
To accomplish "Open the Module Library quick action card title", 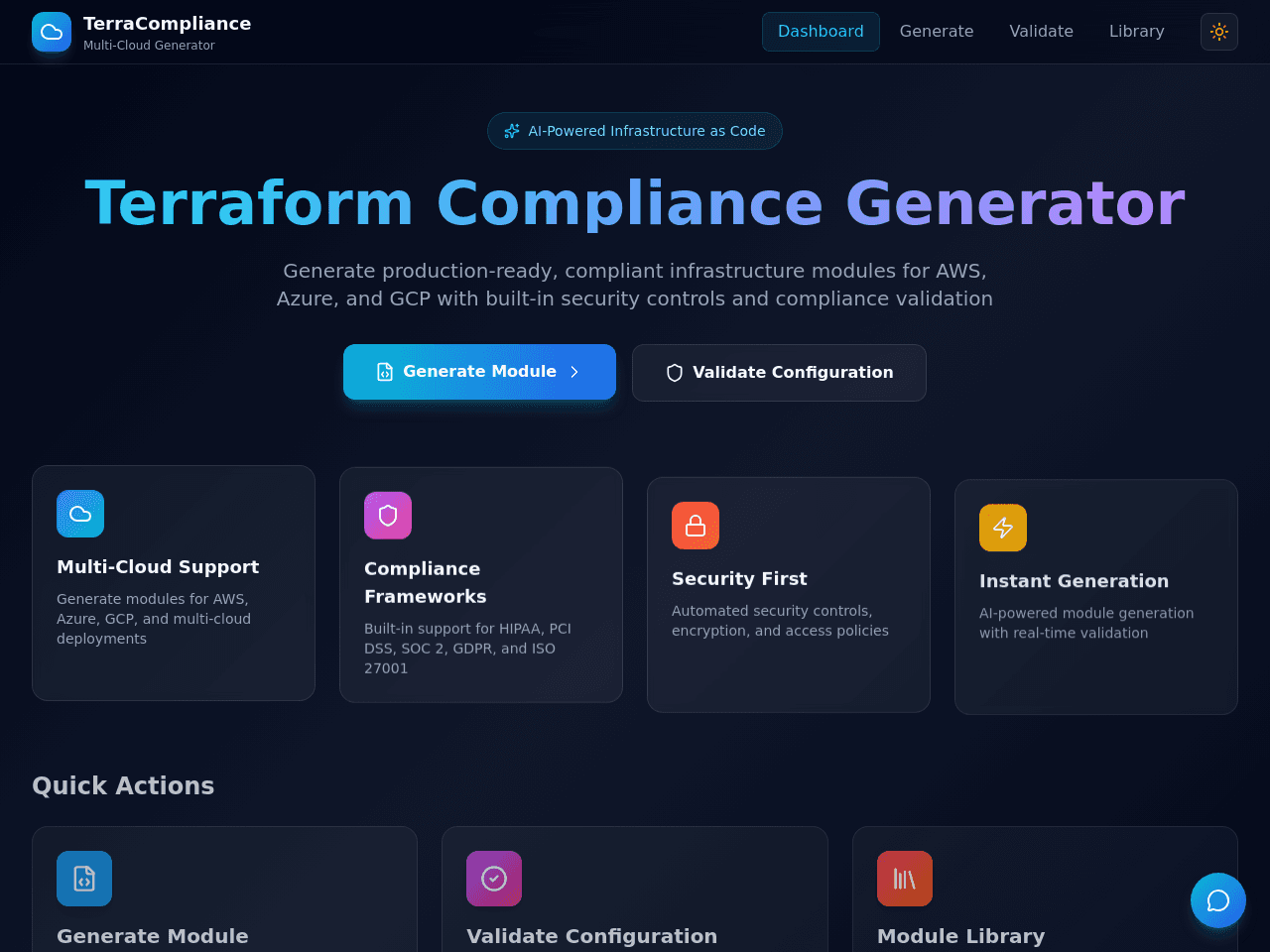I will [960, 936].
